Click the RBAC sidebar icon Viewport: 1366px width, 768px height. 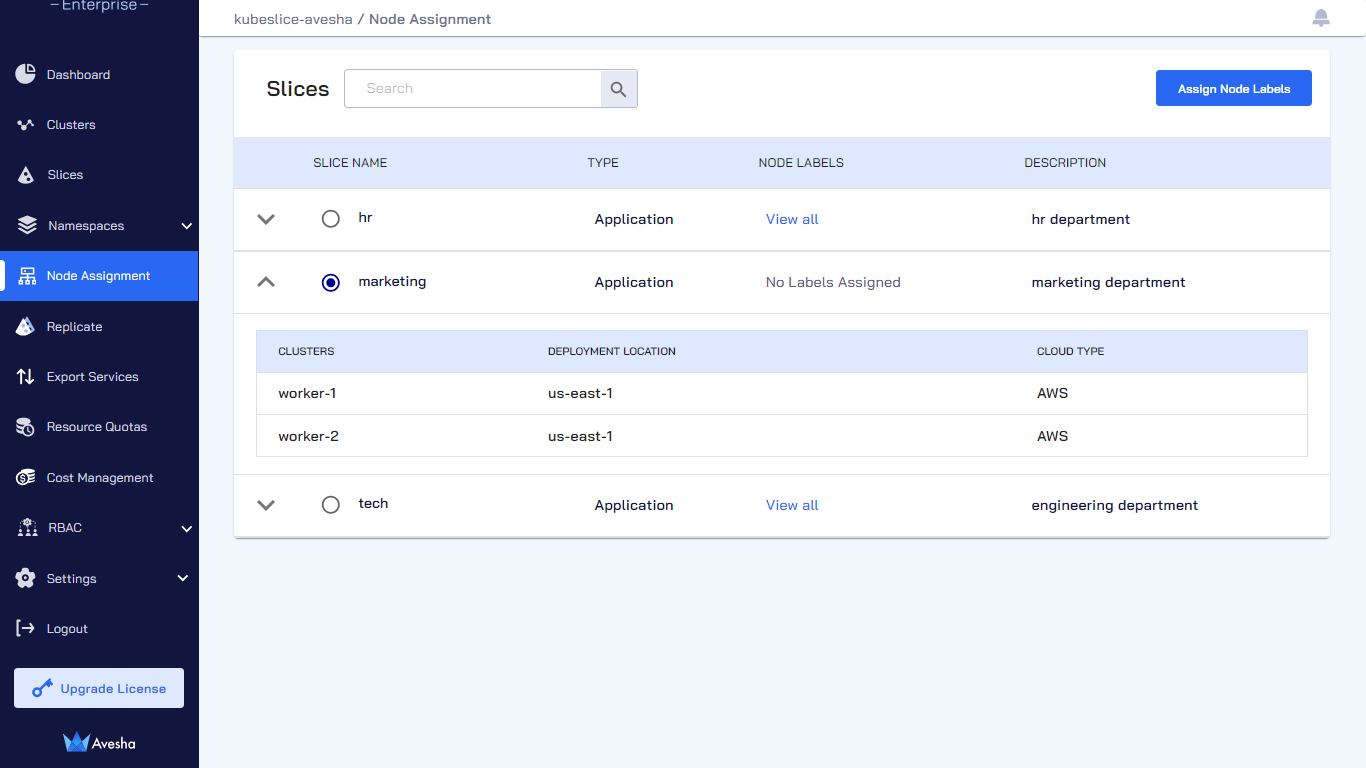[28, 528]
